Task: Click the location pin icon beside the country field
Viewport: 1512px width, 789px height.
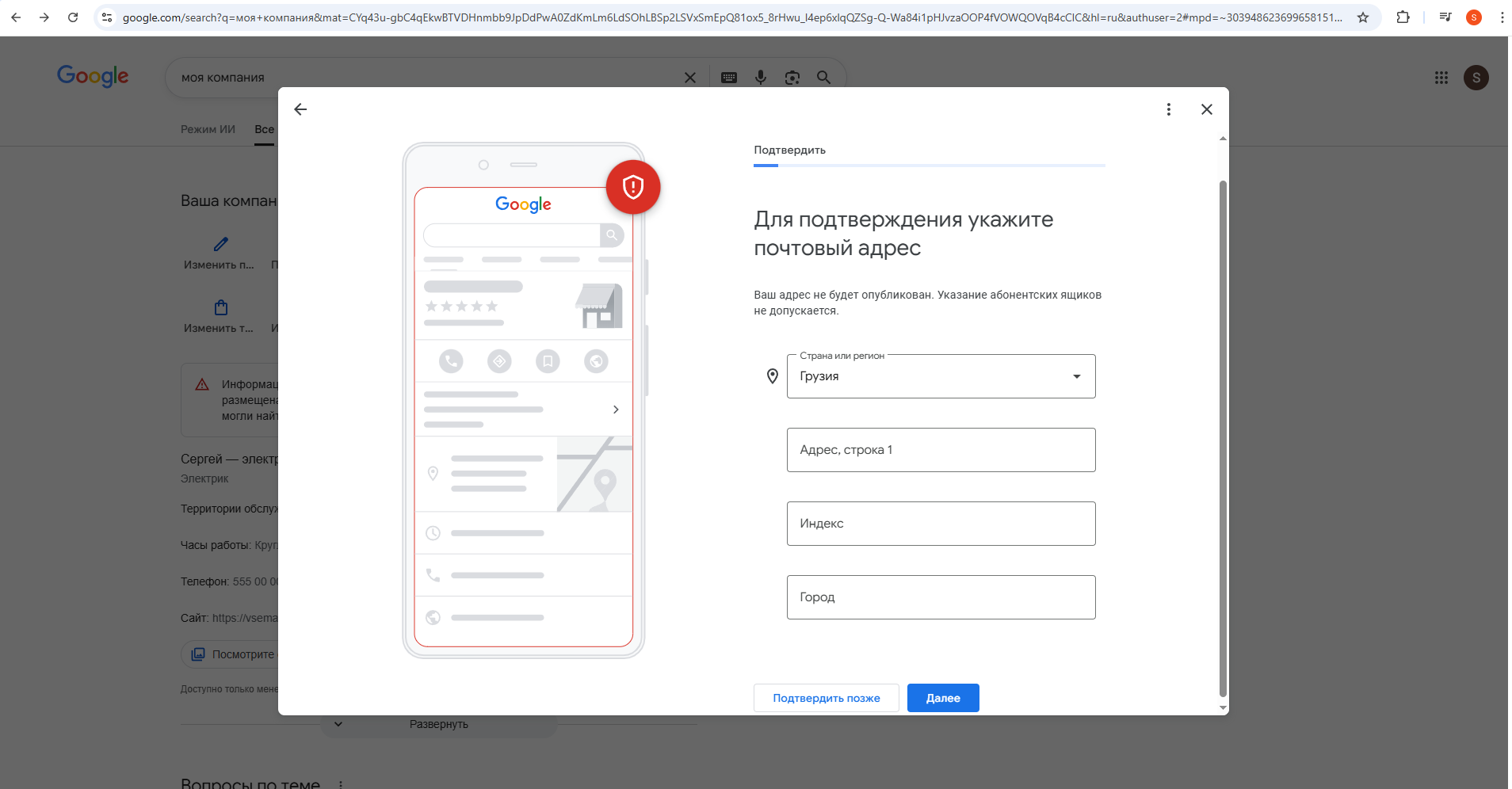Action: click(x=773, y=376)
